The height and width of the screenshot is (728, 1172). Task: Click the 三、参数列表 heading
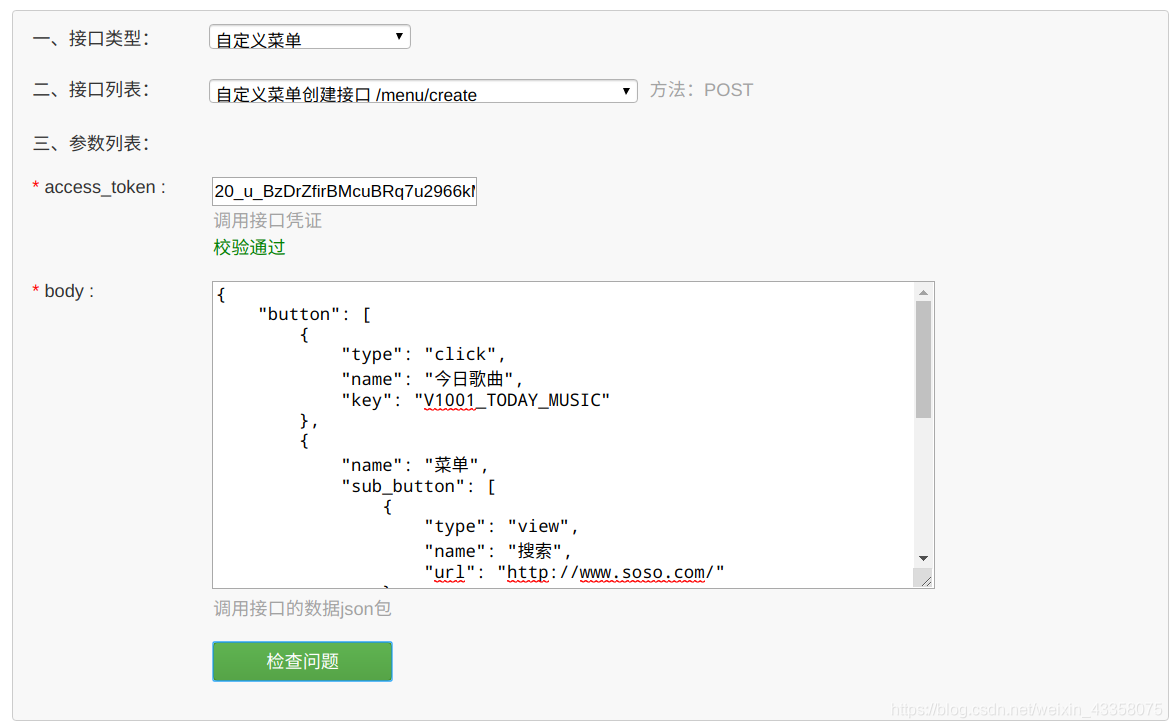tap(91, 143)
